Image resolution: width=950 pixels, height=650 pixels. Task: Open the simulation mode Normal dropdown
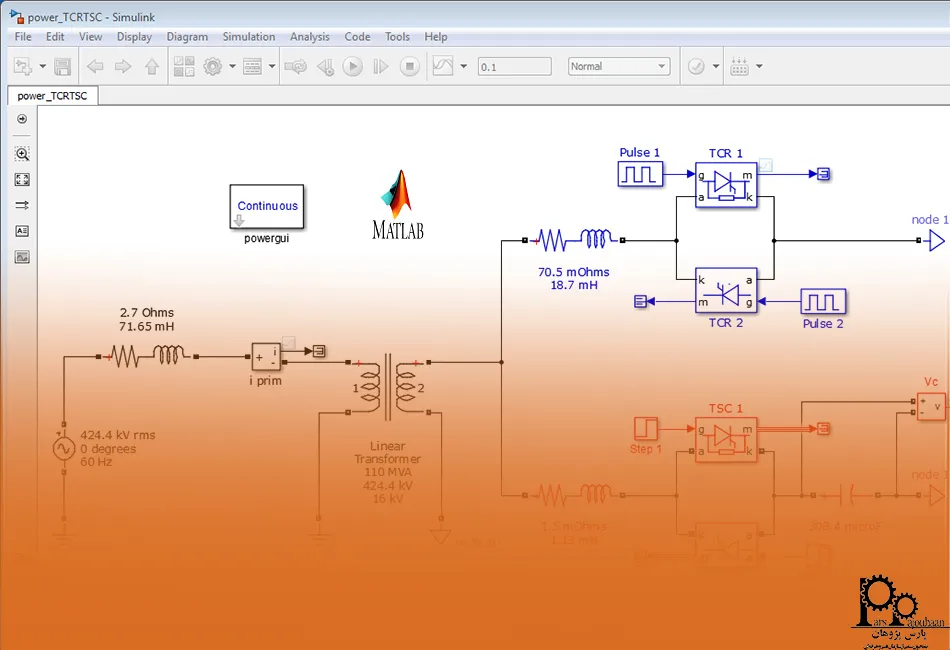pyautogui.click(x=618, y=67)
